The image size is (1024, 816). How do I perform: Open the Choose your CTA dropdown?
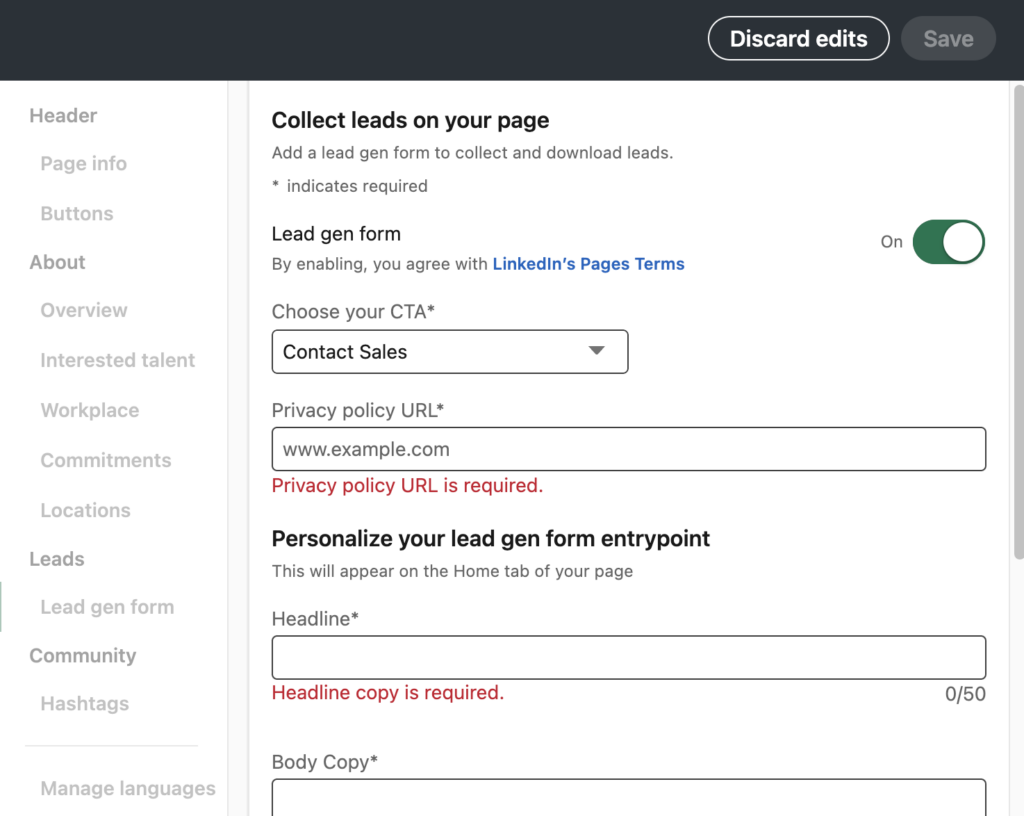[x=449, y=352]
